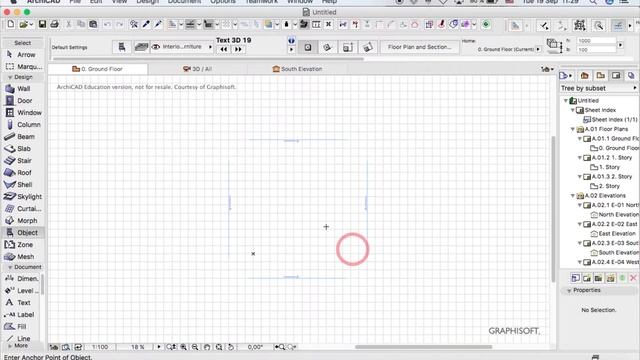Toggle the layer eye icon for Interior furniture
Screen dimensions: 640x360
pyautogui.click(x=156, y=47)
